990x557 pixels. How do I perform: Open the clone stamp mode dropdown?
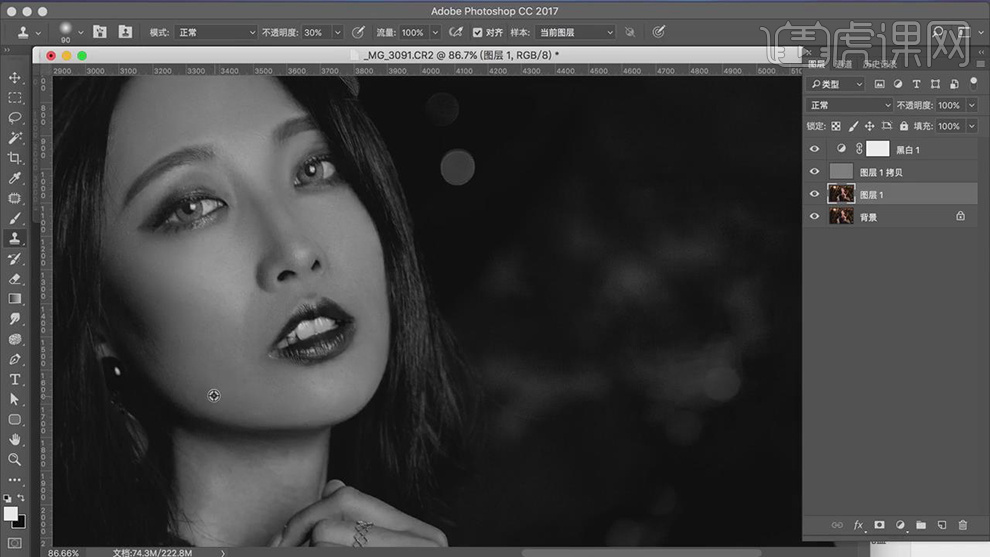click(x=215, y=32)
